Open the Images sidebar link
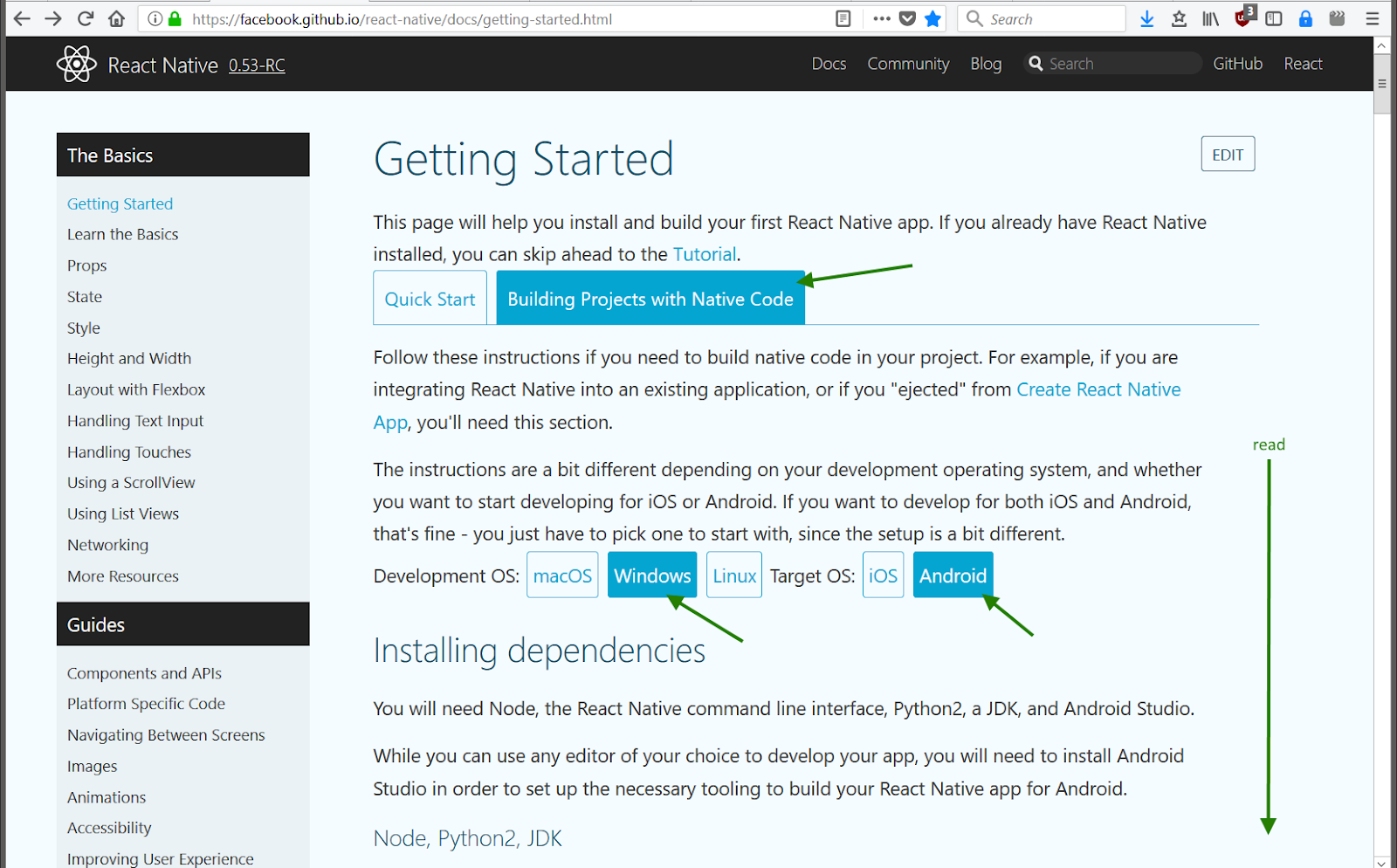Image resolution: width=1397 pixels, height=868 pixels. point(92,767)
